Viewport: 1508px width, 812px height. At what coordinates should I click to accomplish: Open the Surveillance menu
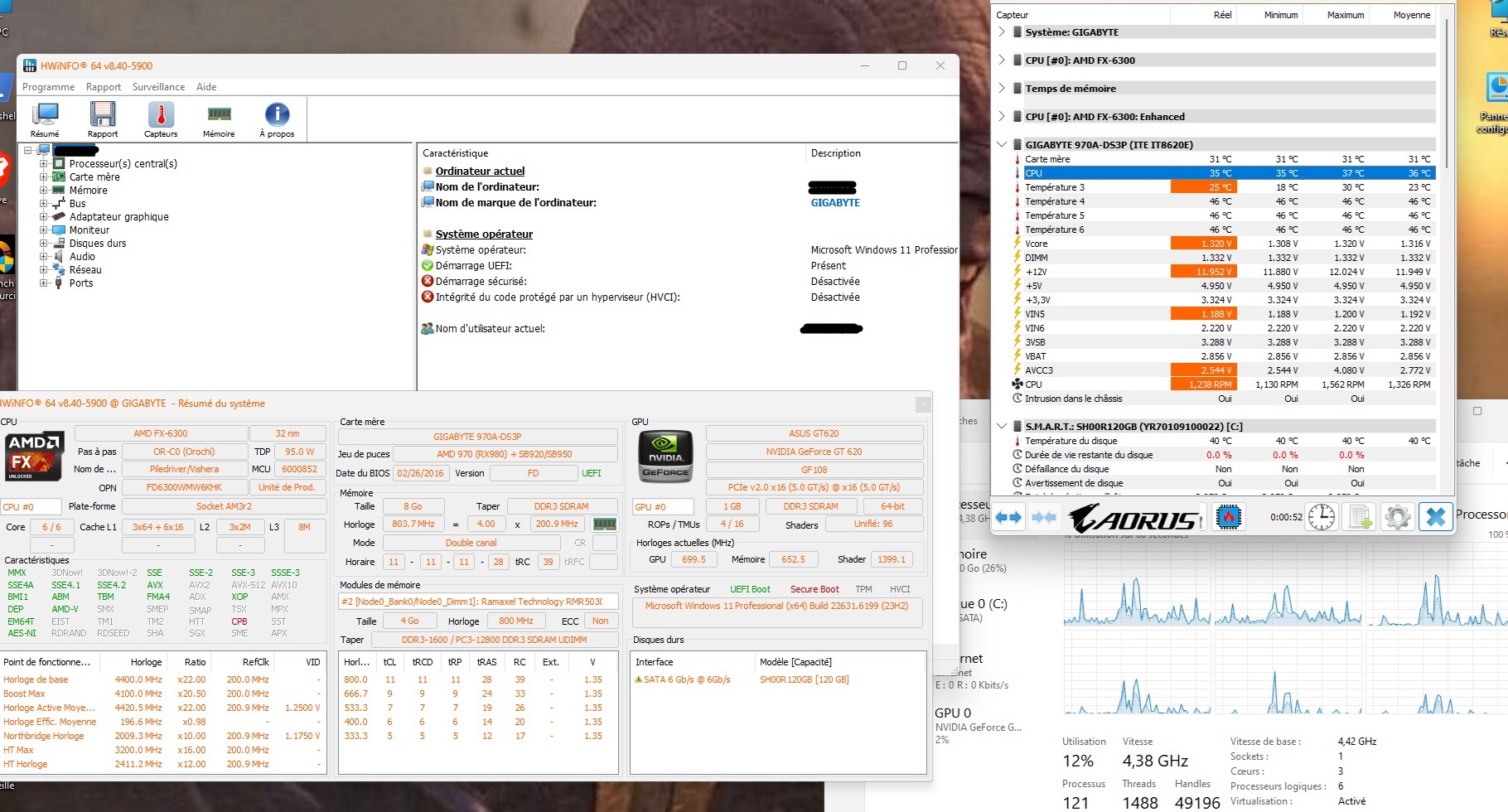point(158,87)
